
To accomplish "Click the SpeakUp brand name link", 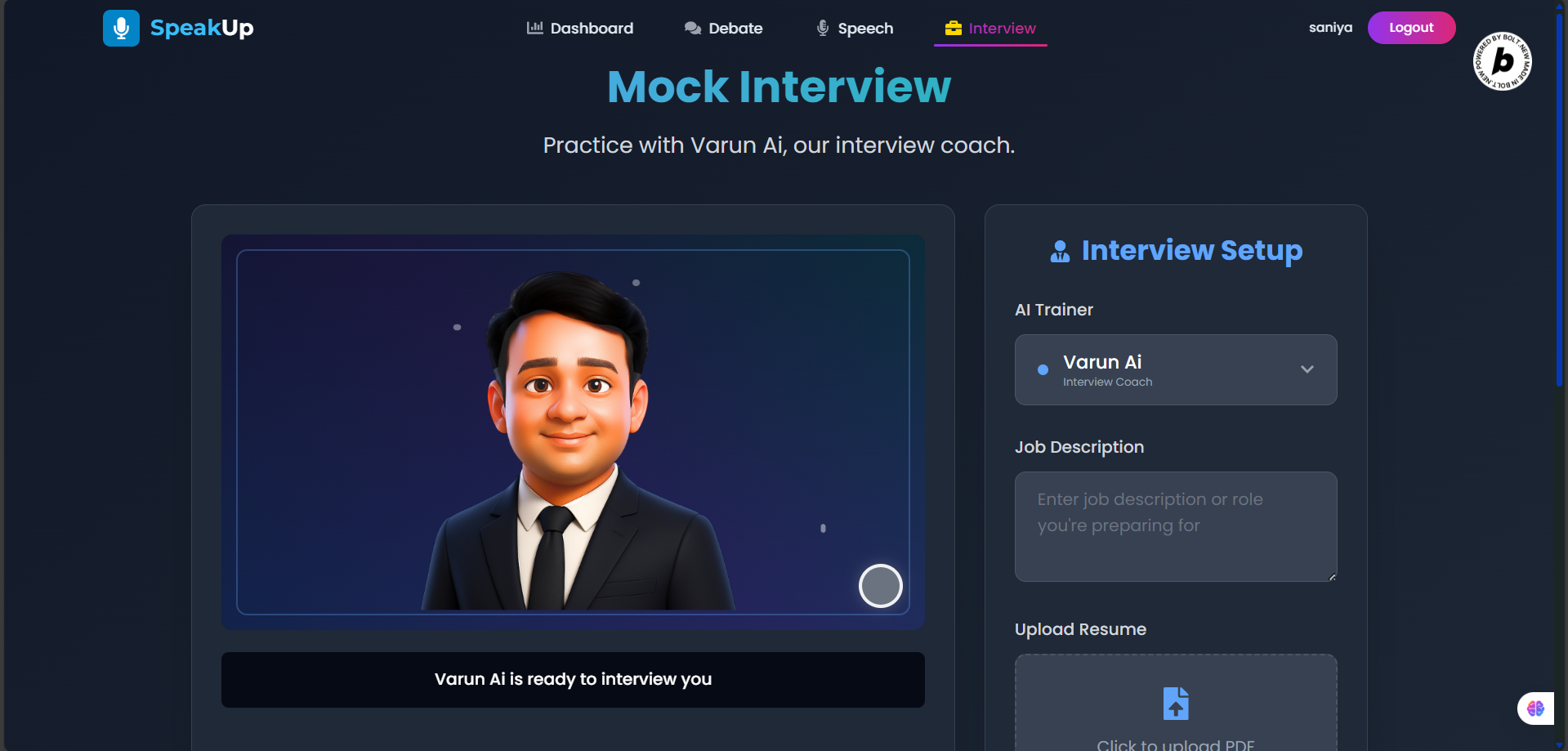I will coord(202,28).
